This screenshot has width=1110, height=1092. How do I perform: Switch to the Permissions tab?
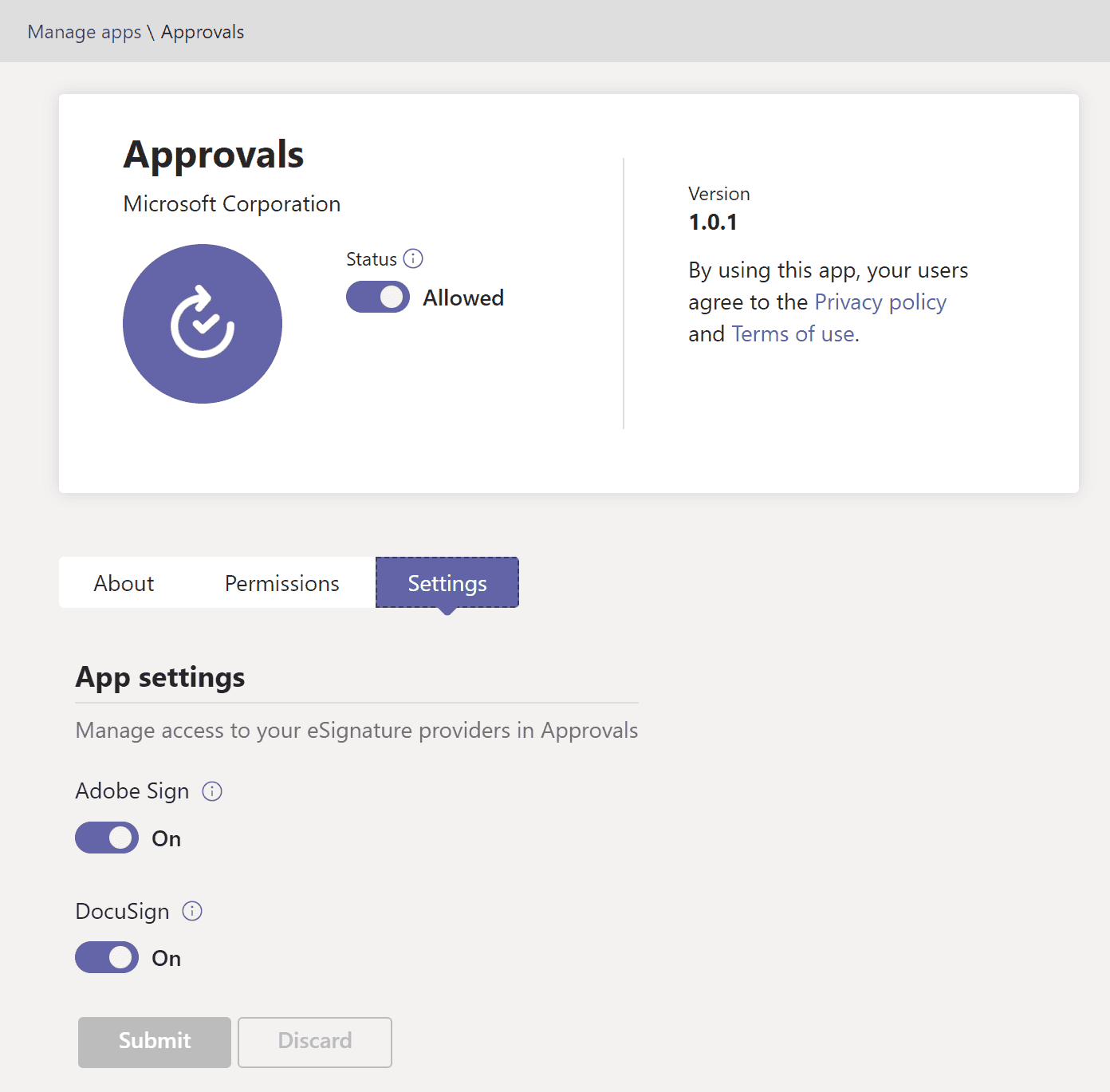point(282,583)
